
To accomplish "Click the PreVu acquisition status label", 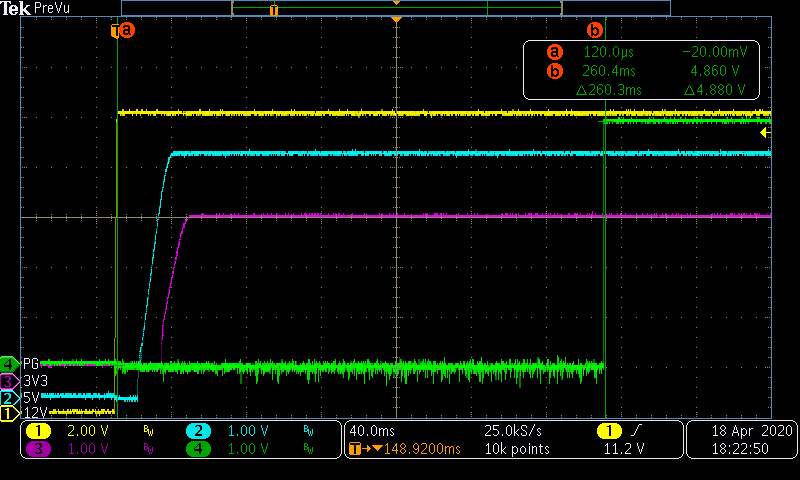I will tap(52, 8).
